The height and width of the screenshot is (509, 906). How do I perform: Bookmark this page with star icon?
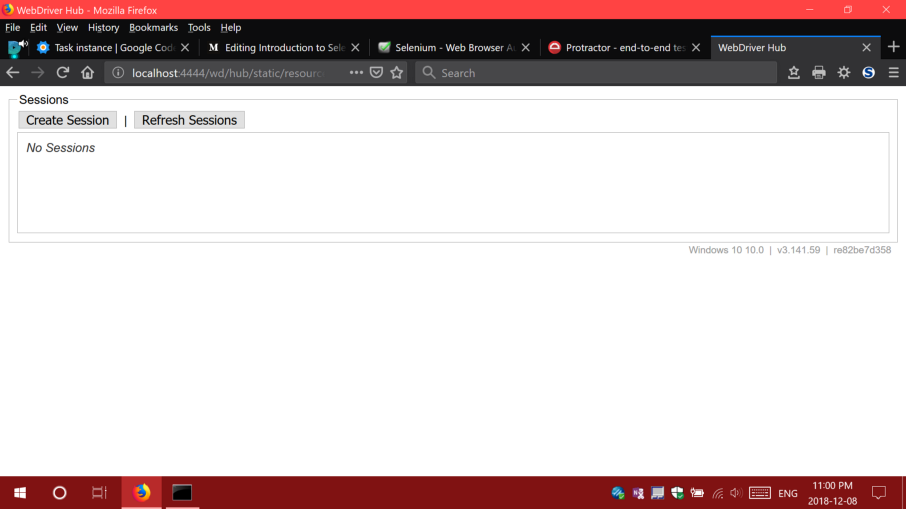point(396,73)
